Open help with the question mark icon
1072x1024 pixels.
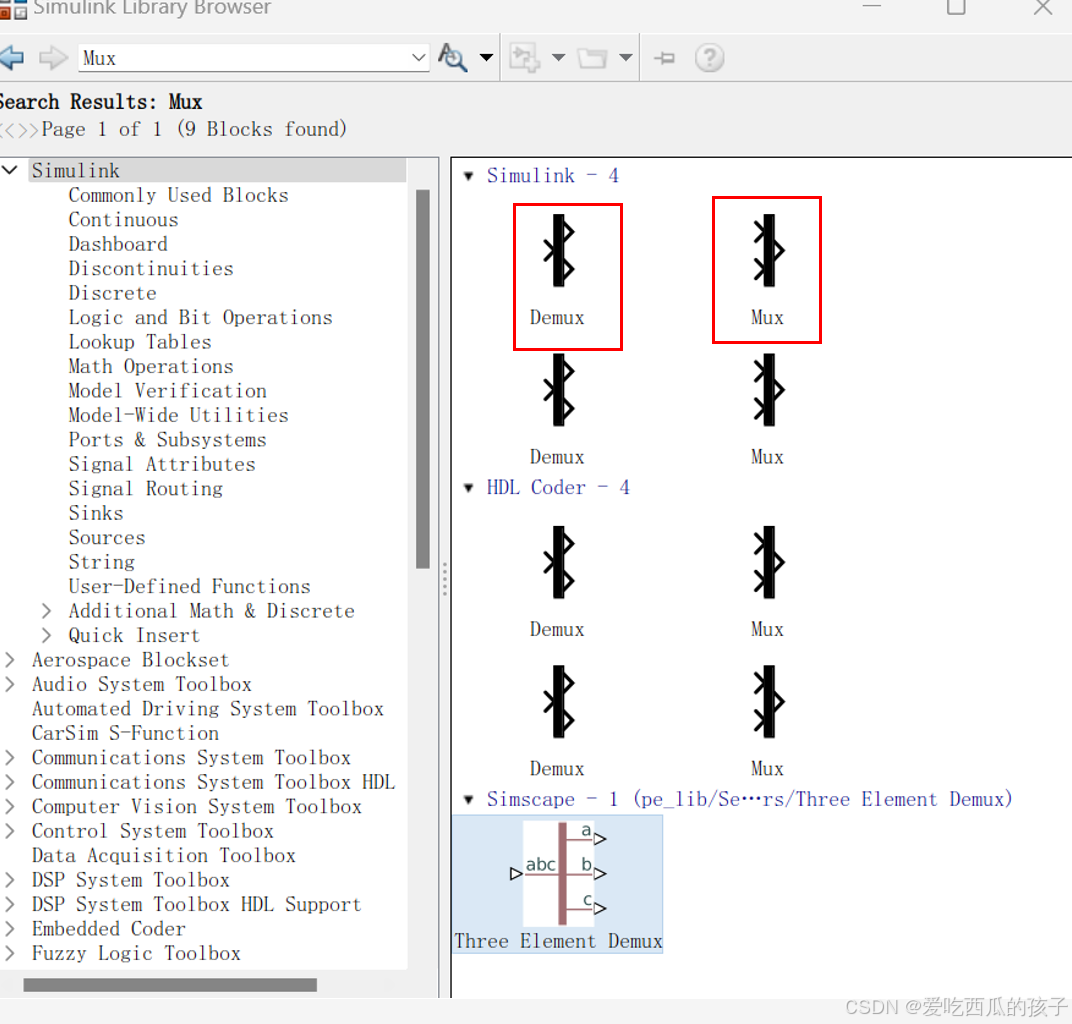point(710,58)
